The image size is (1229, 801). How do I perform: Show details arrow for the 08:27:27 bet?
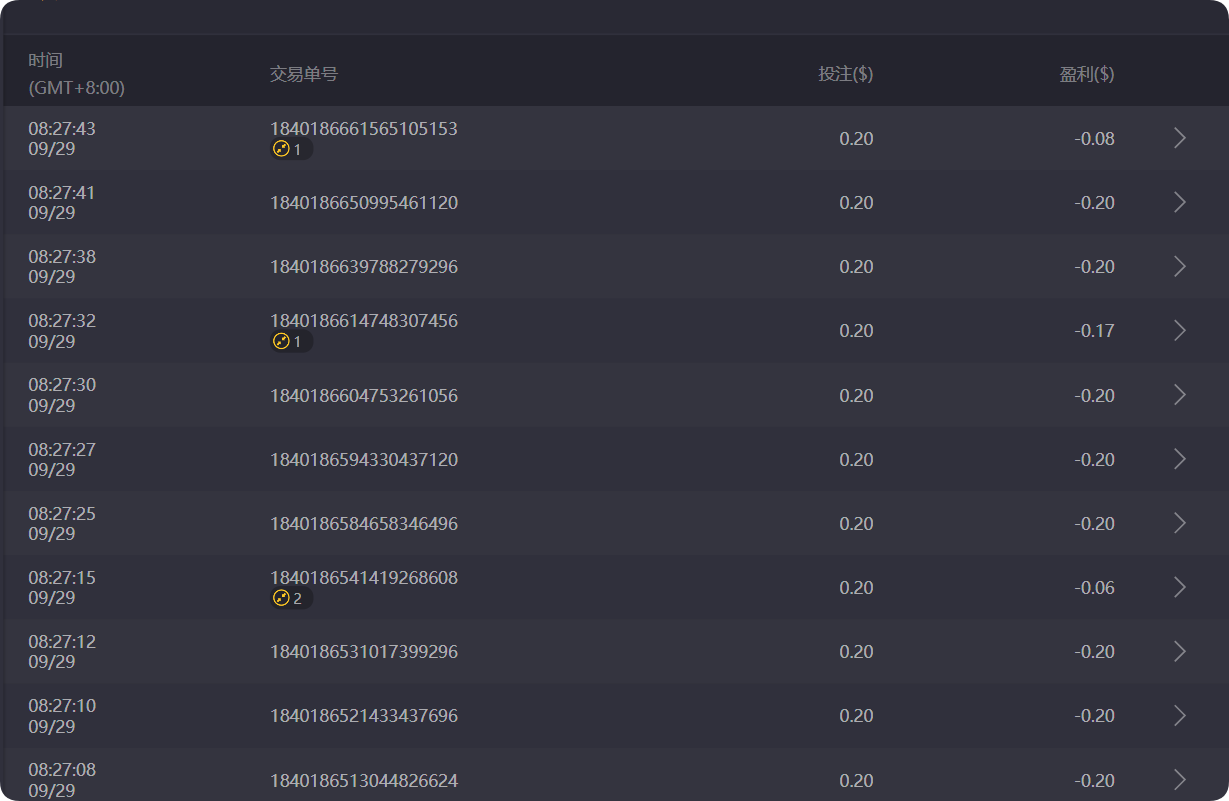pyautogui.click(x=1180, y=459)
